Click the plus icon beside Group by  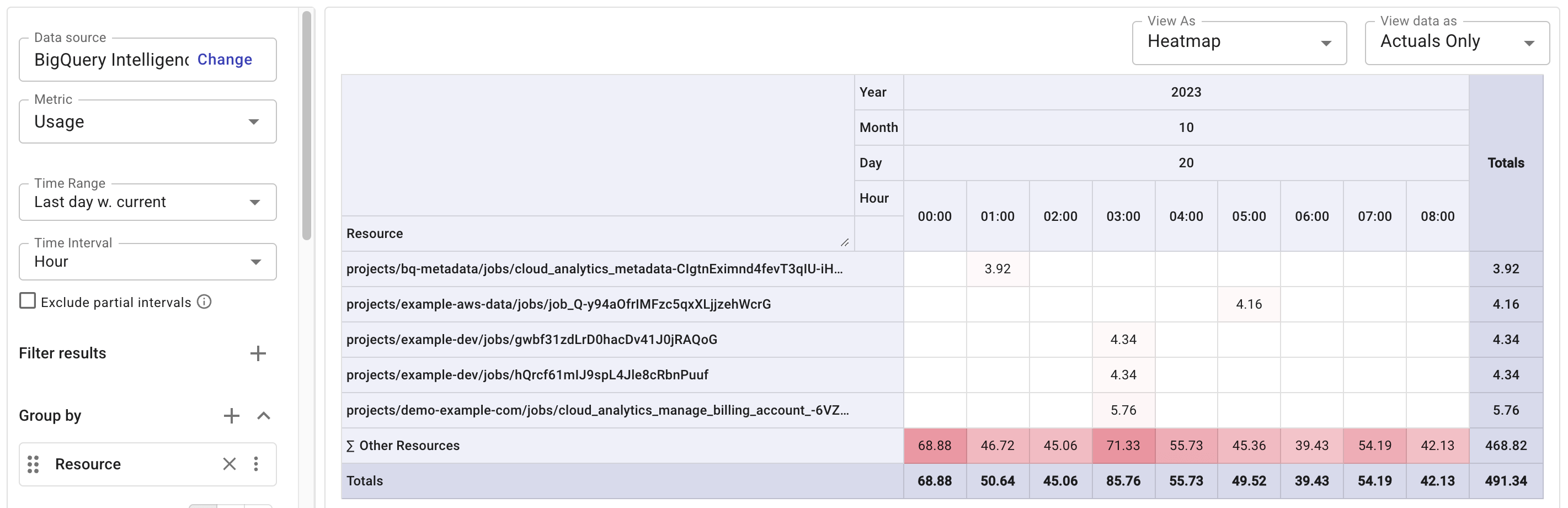[x=231, y=415]
